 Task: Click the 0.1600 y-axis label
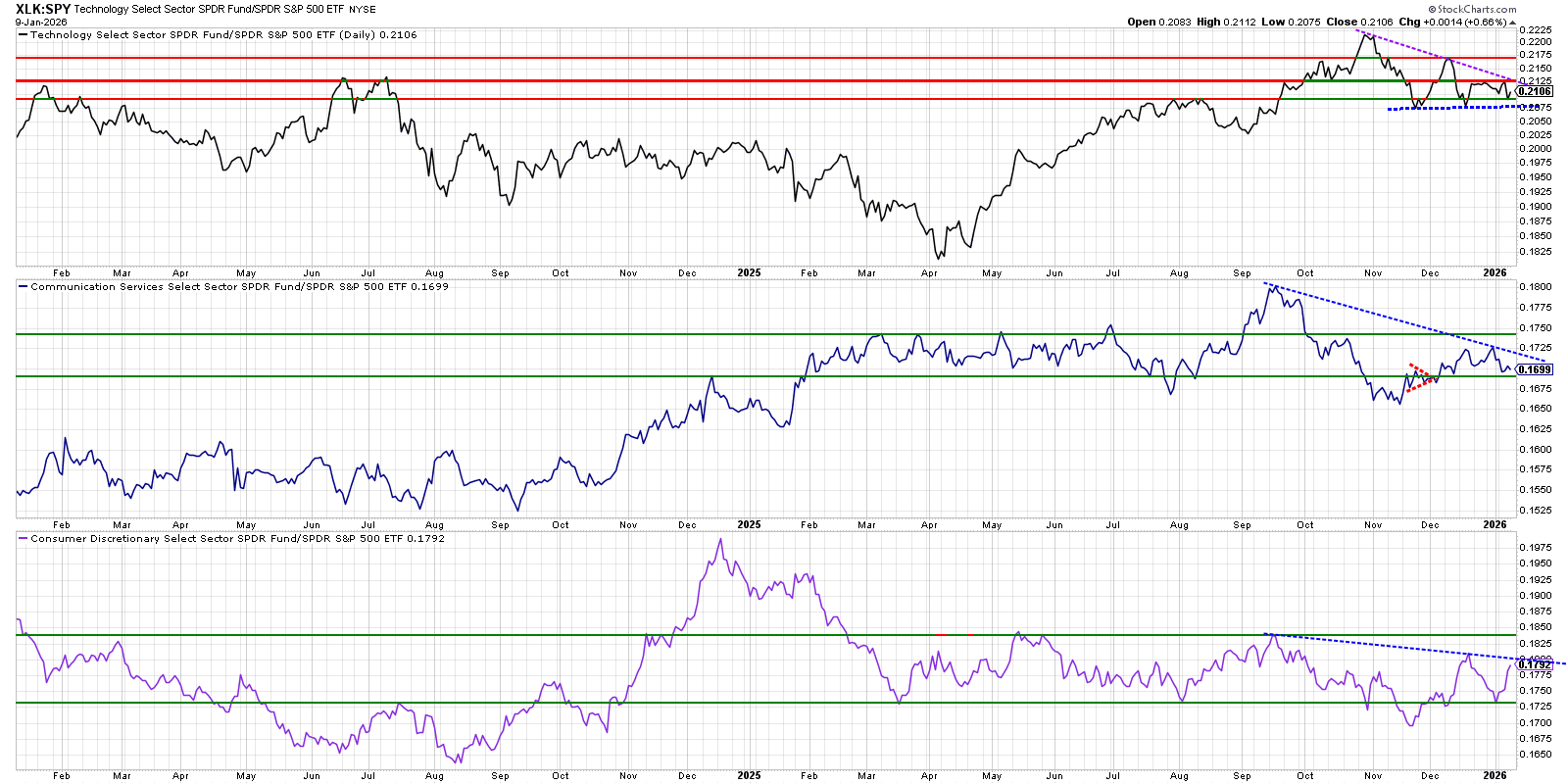point(1535,450)
